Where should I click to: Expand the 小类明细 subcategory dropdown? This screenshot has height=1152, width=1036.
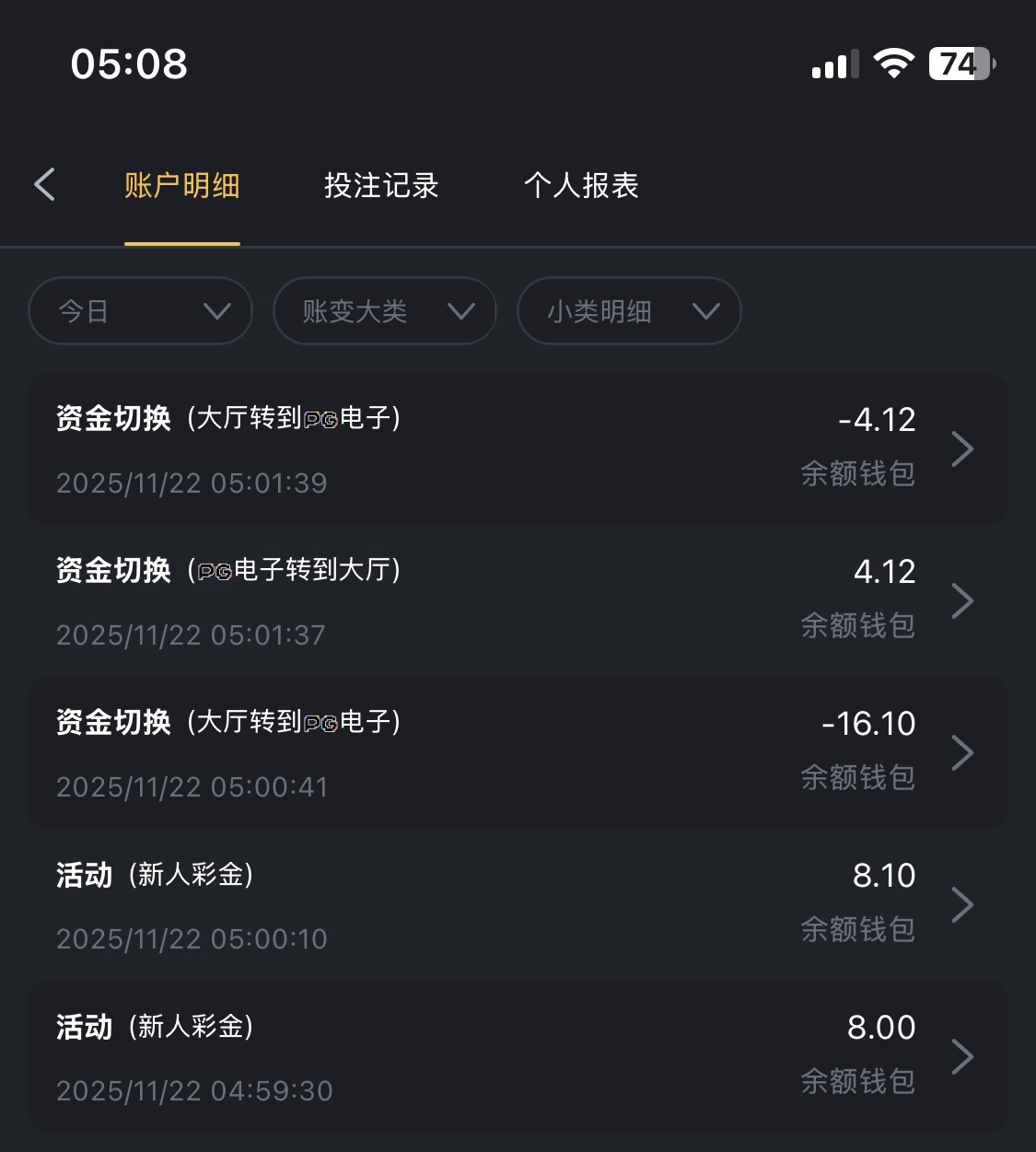pos(629,311)
